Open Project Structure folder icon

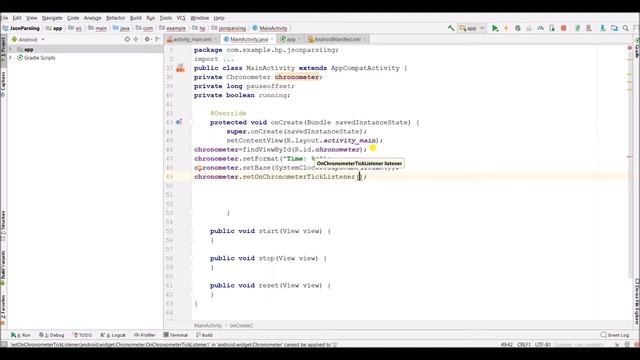(614, 28)
